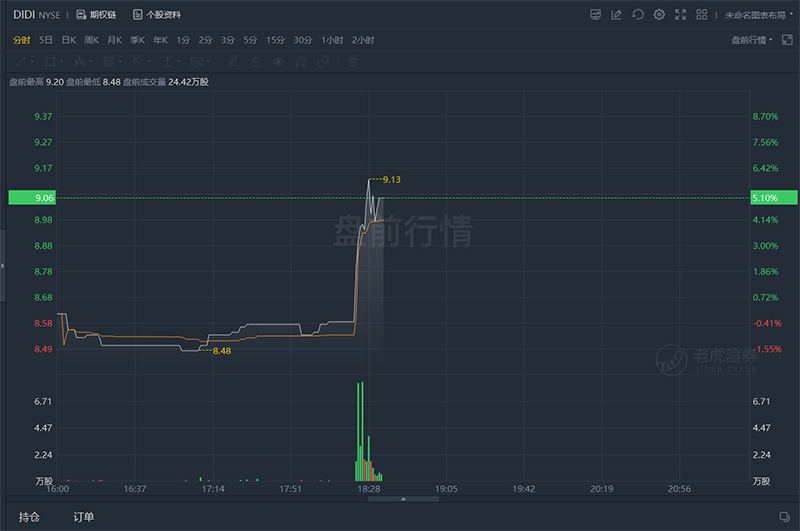Select the 3分 three-minute interval
This screenshot has width=800, height=531.
pos(228,40)
